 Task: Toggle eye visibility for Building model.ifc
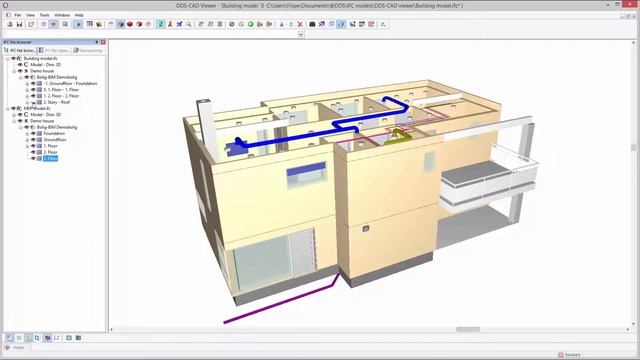13,58
